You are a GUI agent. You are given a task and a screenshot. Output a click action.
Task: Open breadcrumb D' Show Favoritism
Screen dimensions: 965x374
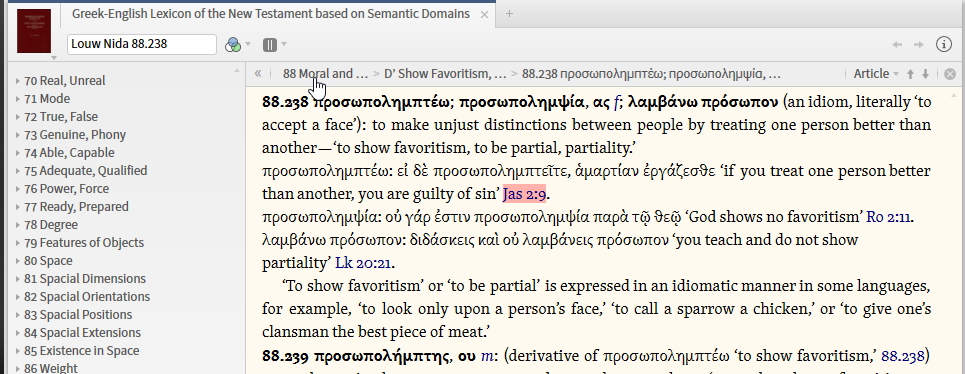tap(445, 74)
